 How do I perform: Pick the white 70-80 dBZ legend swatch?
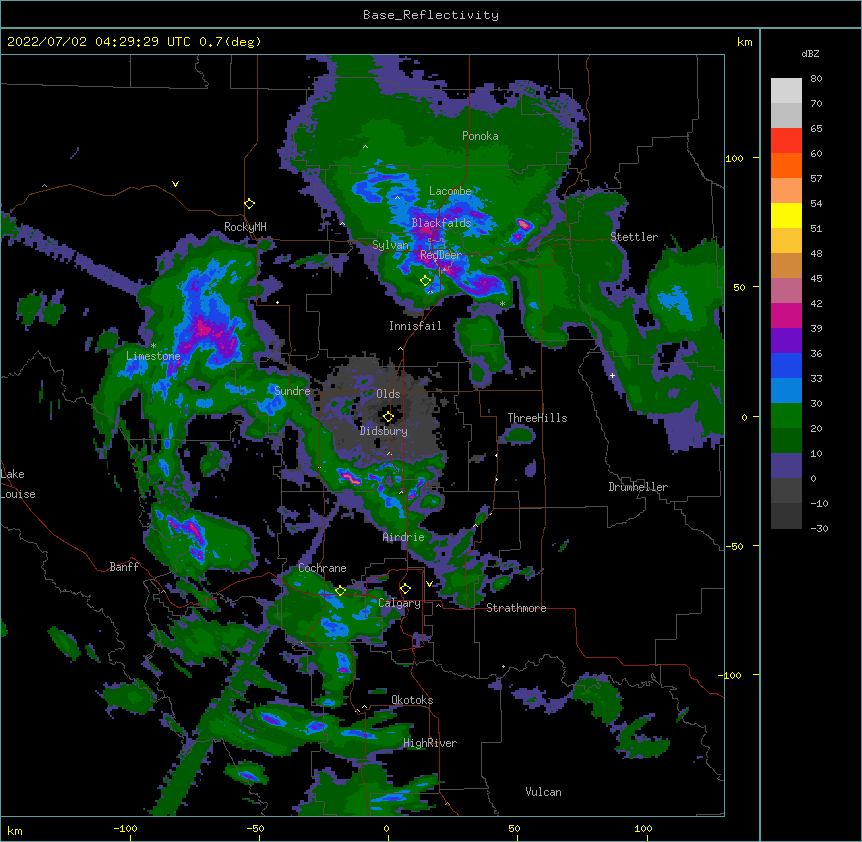click(x=786, y=91)
